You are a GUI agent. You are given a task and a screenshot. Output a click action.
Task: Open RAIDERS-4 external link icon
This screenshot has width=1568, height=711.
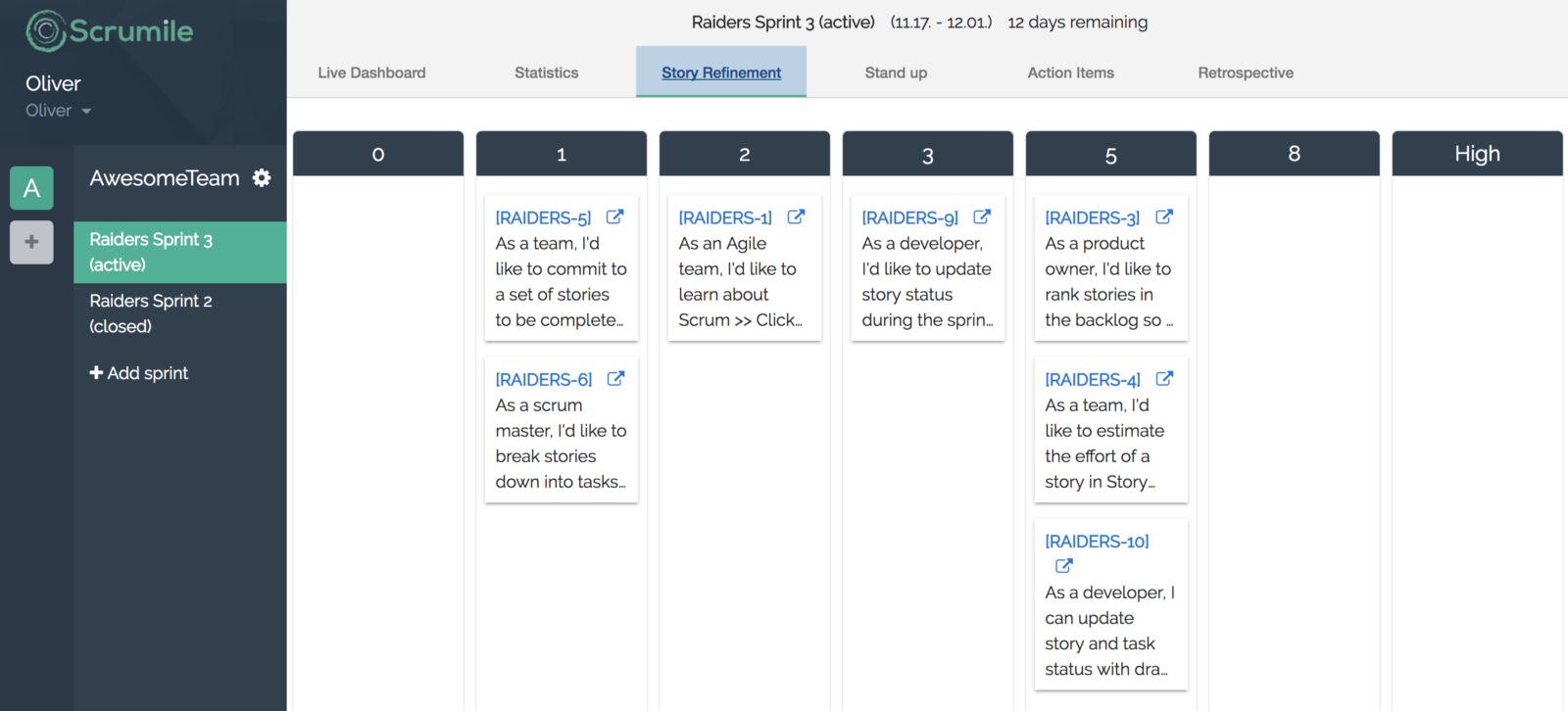point(1164,379)
